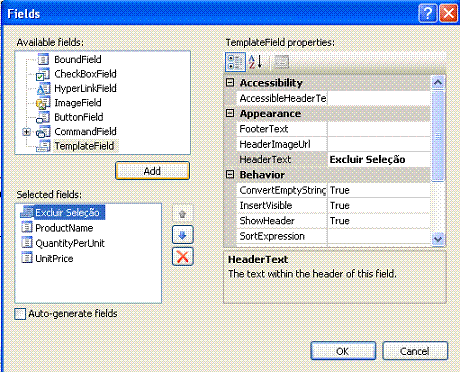Switch property grid to Categorized view
This screenshot has width=460, height=372.
click(x=235, y=62)
